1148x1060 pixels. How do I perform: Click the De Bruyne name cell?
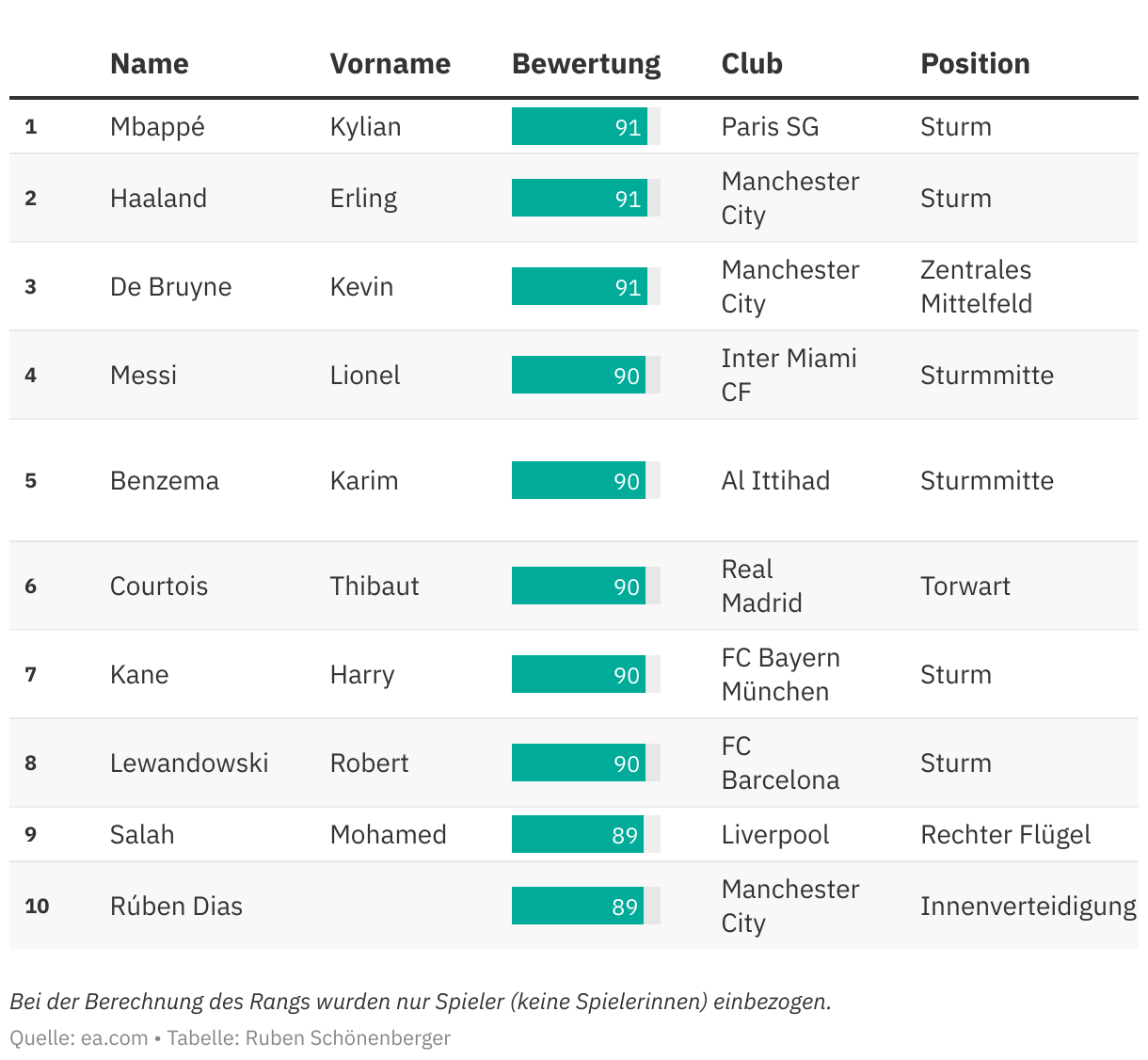tap(170, 286)
